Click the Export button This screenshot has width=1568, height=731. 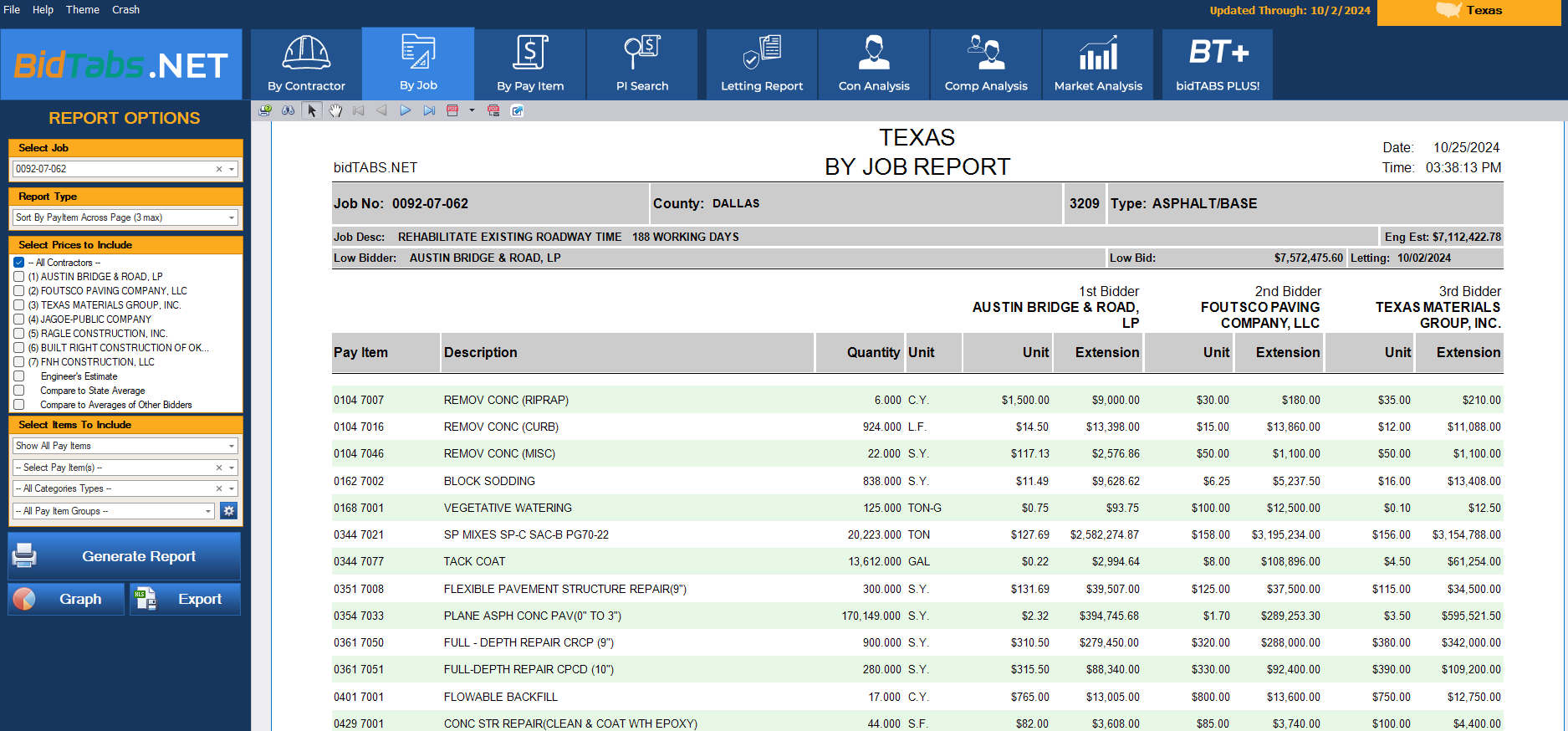(x=185, y=599)
